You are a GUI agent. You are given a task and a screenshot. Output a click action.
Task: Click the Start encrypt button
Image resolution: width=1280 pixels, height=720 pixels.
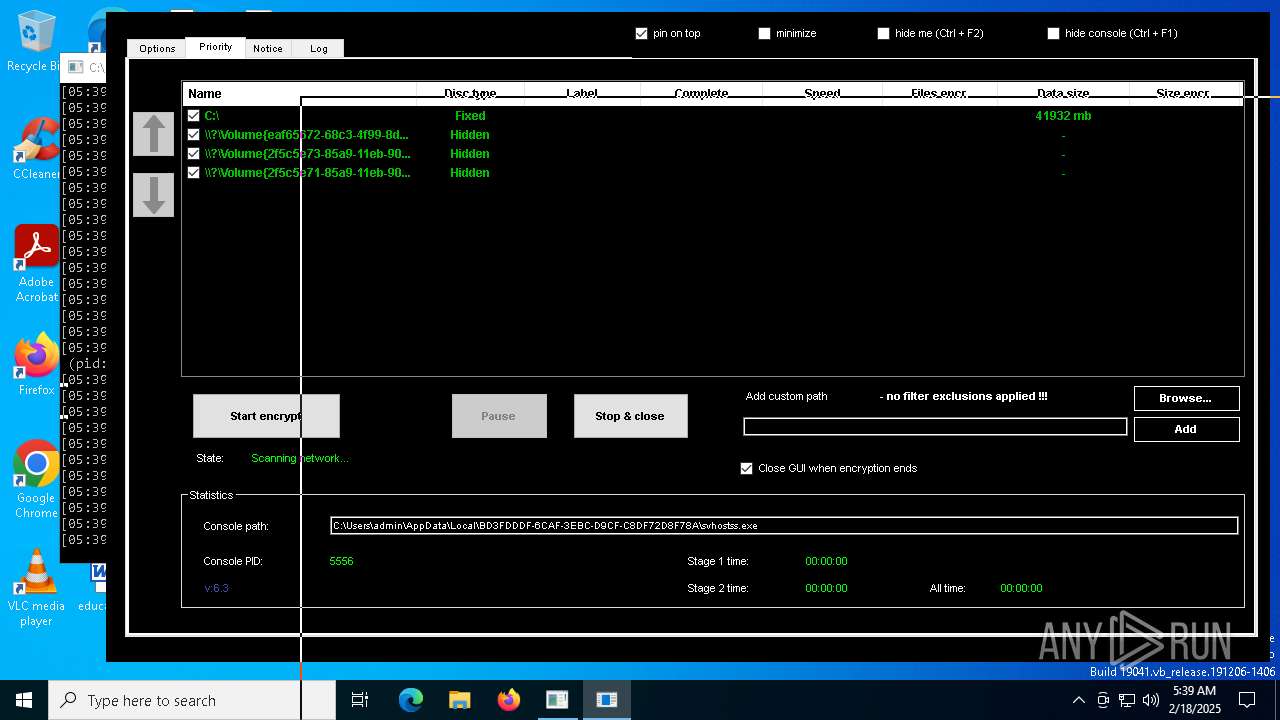click(x=266, y=416)
